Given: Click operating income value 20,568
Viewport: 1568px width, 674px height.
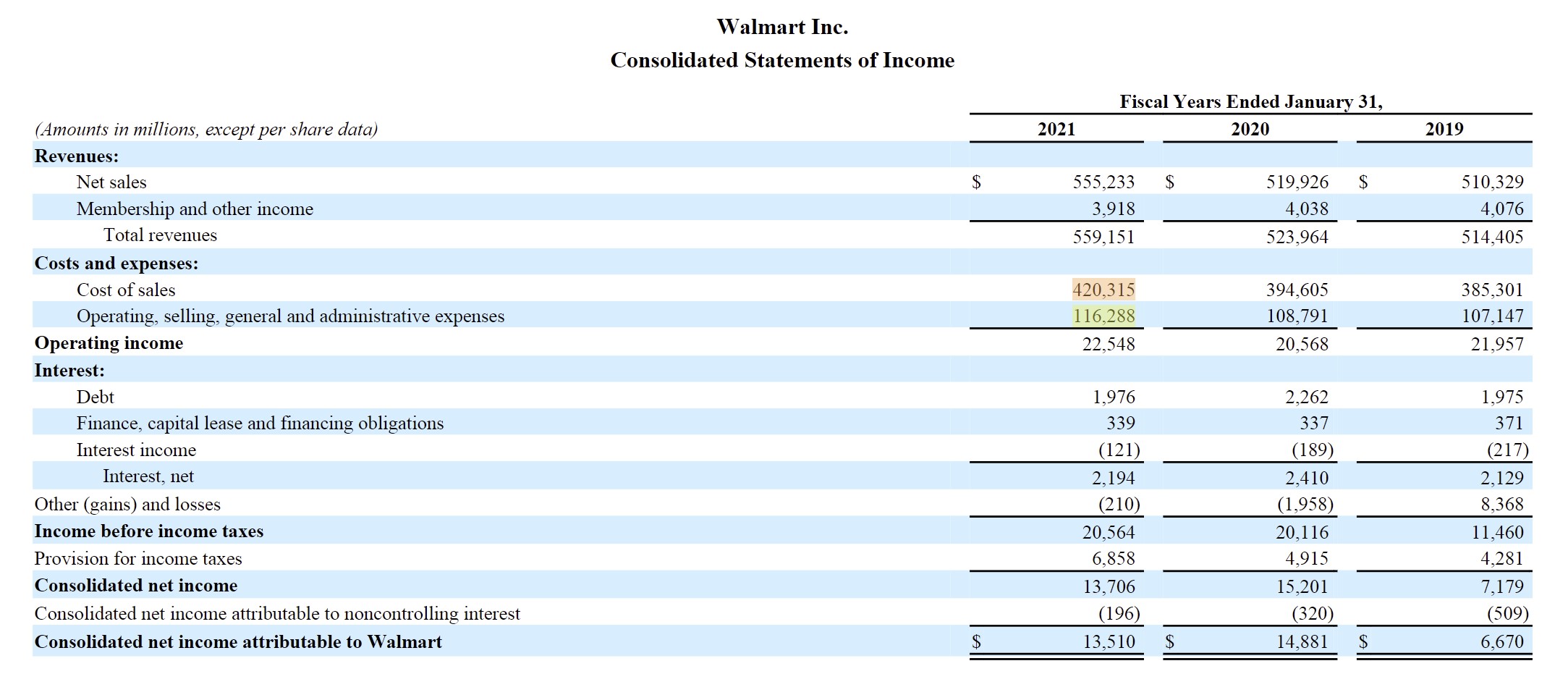Looking at the screenshot, I should tap(1302, 344).
